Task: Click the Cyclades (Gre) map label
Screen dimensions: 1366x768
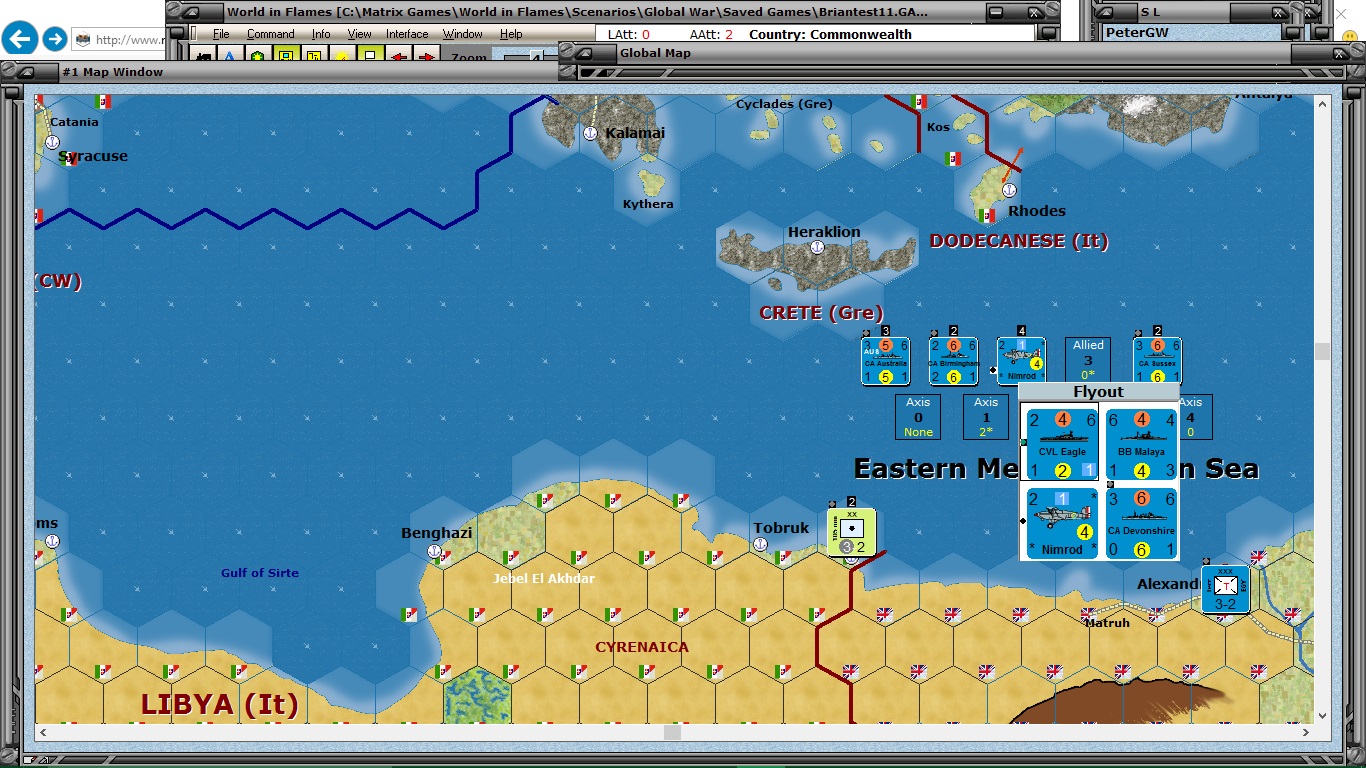Action: 784,104
